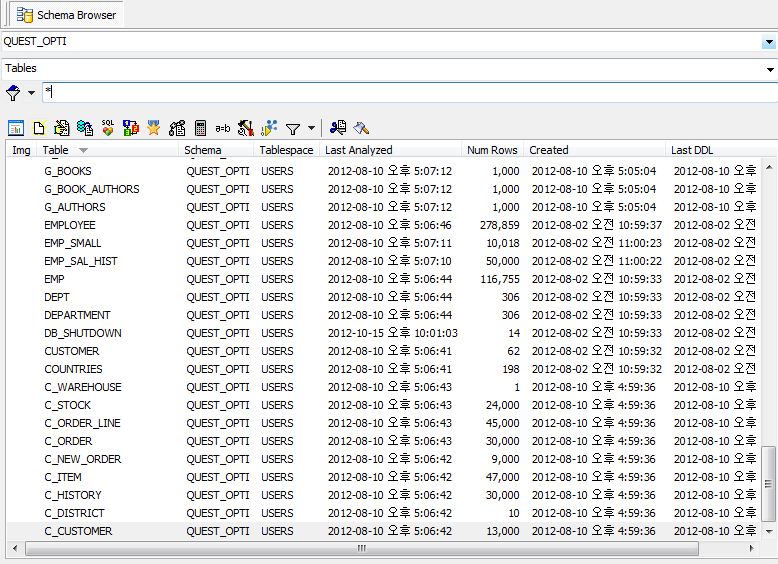
Task: Open the dropdown arrow beside the blue funnel
Action: coord(31,93)
